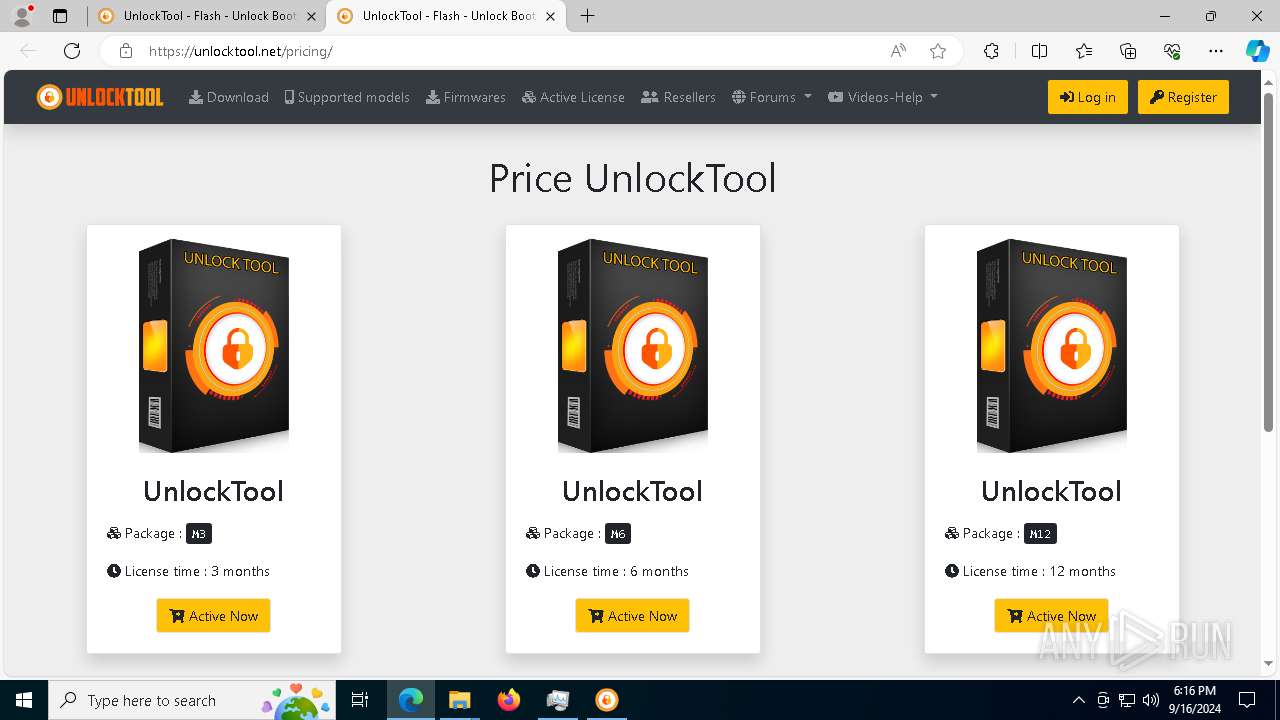Click the taskbar search box

click(x=192, y=700)
